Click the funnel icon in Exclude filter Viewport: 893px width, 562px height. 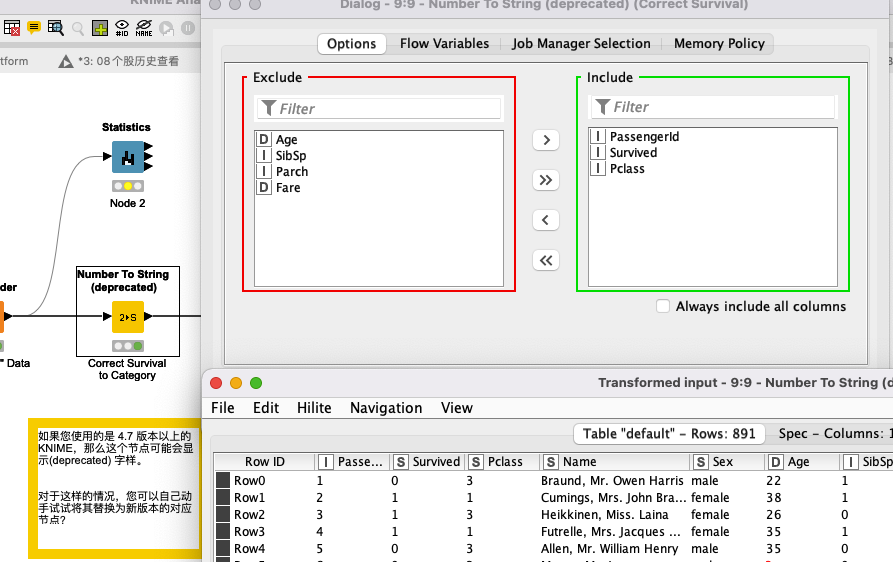(269, 108)
